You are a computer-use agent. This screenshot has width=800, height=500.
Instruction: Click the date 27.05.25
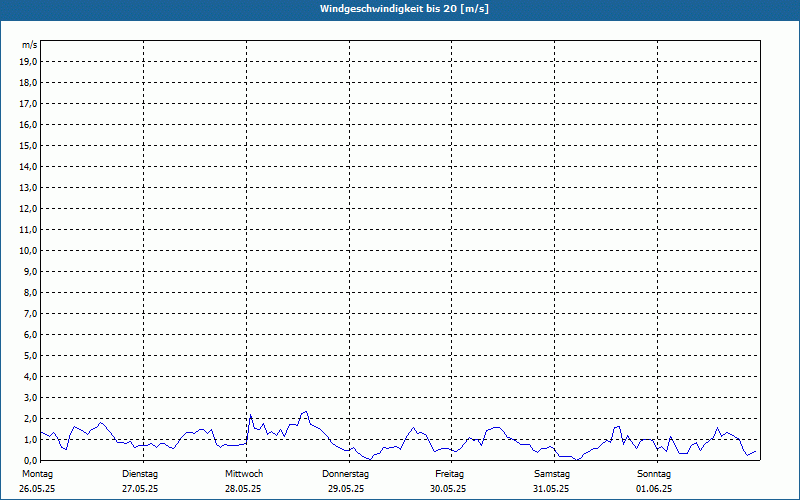(140, 489)
